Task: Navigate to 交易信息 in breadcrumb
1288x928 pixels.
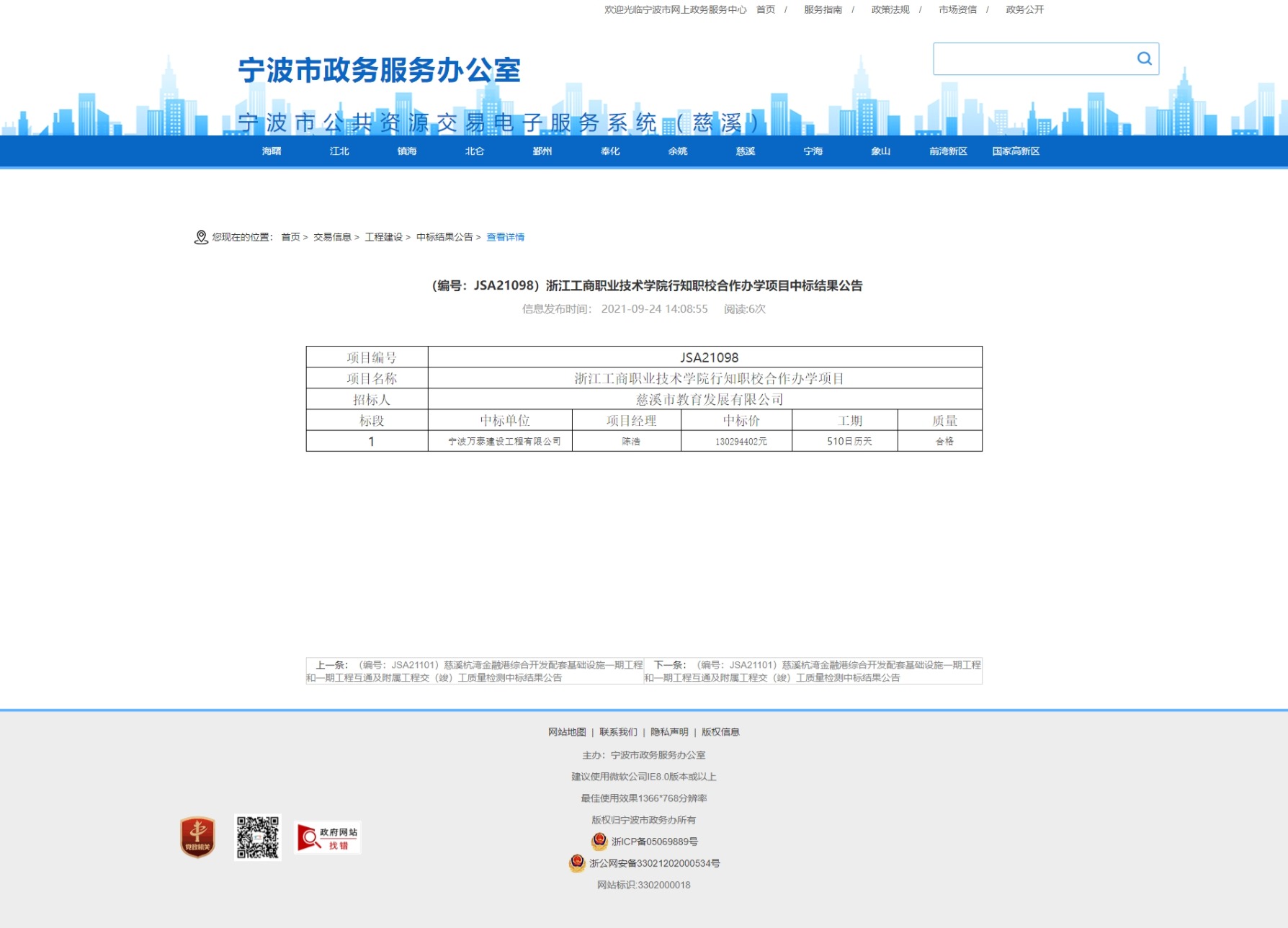Action: [332, 237]
